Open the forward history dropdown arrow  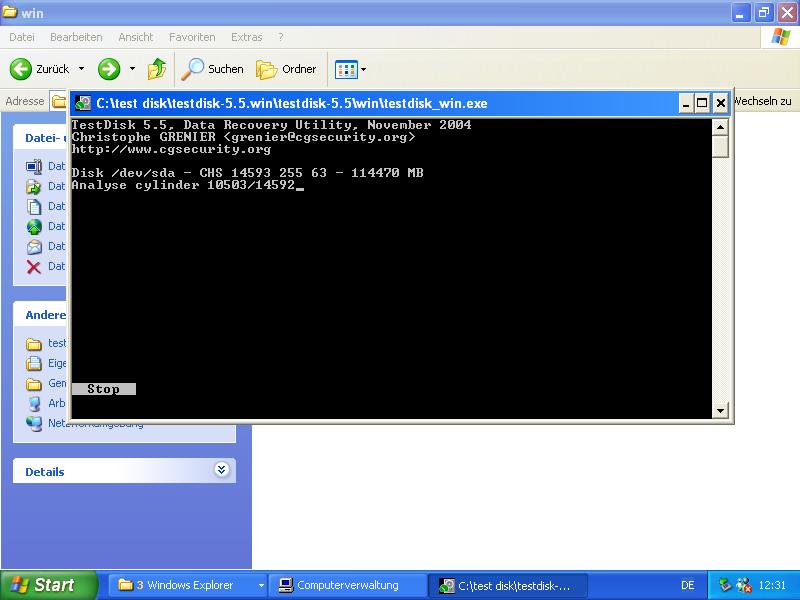(x=132, y=69)
